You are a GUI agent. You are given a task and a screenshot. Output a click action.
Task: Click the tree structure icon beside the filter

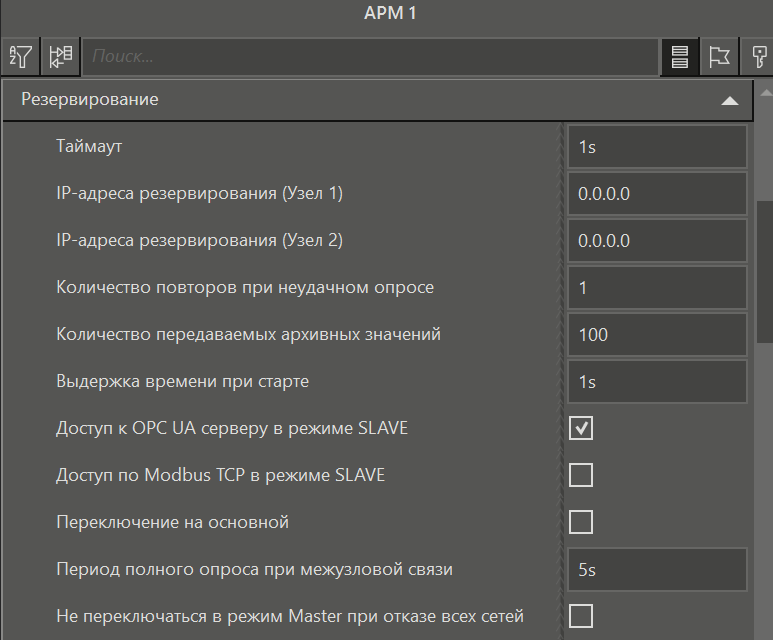61,57
